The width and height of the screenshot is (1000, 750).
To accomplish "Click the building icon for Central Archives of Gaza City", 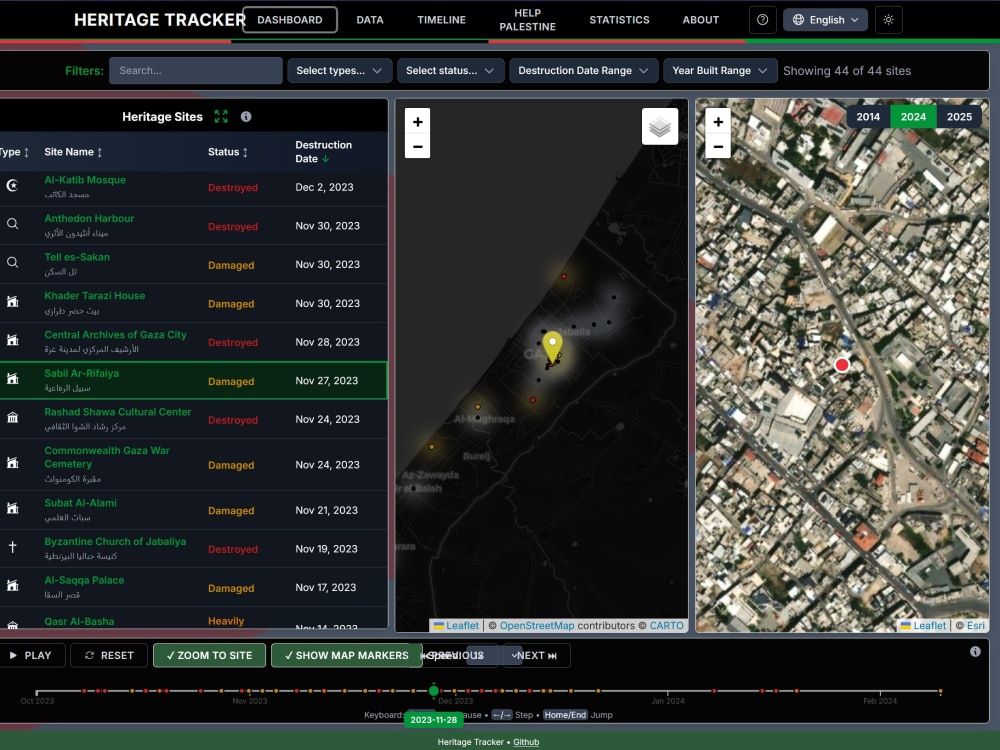I will [x=12, y=341].
